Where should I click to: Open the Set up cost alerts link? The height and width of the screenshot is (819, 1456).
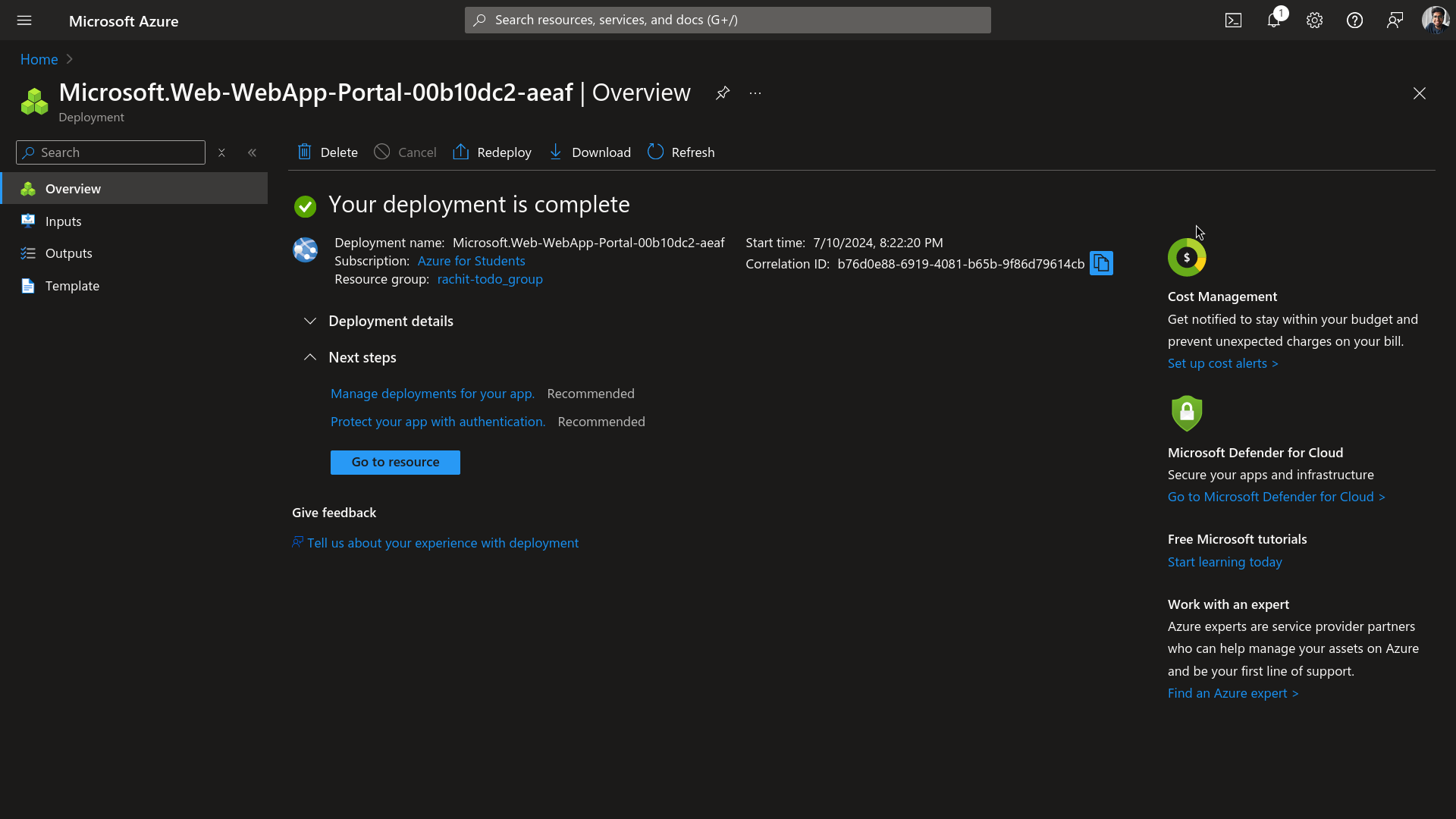click(1222, 363)
